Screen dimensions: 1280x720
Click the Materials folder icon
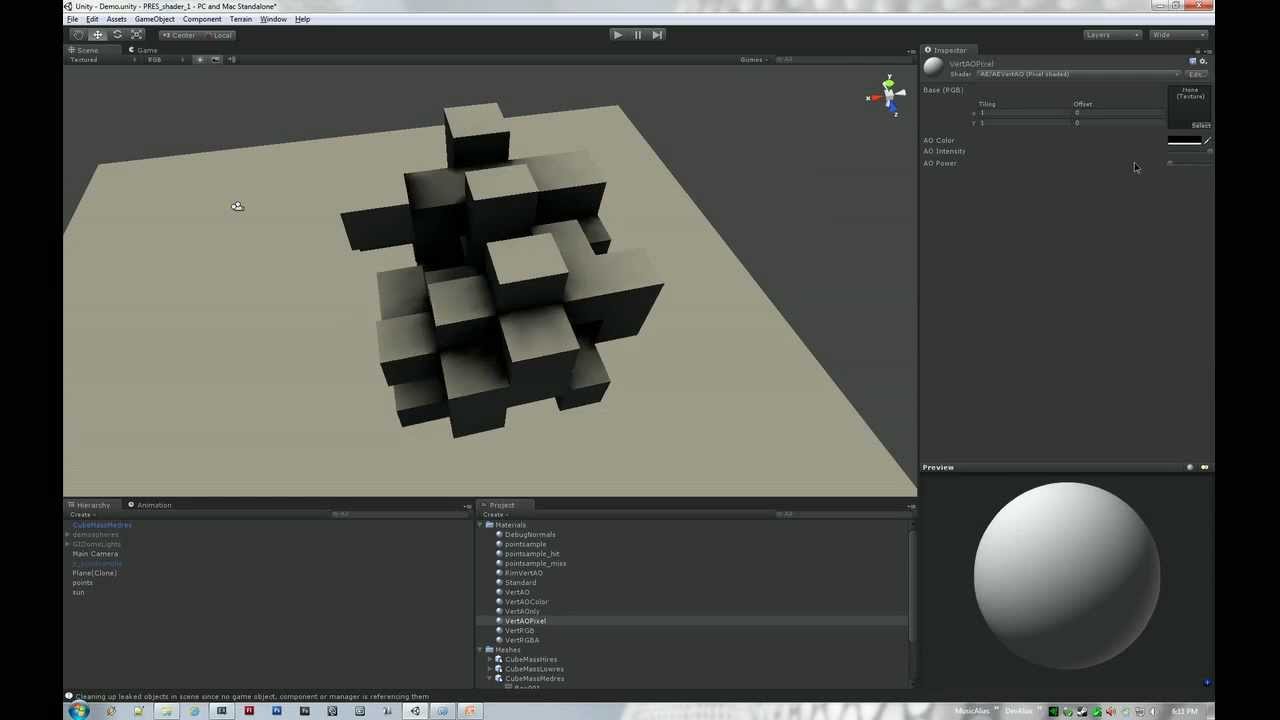(490, 525)
